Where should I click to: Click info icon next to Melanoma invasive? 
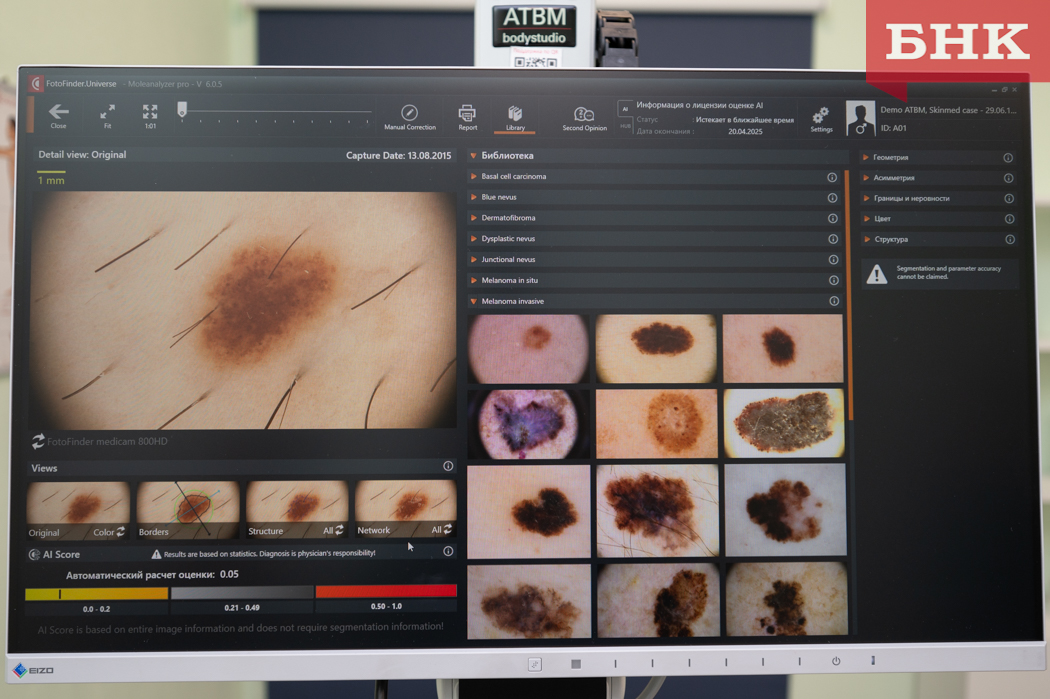[833, 301]
